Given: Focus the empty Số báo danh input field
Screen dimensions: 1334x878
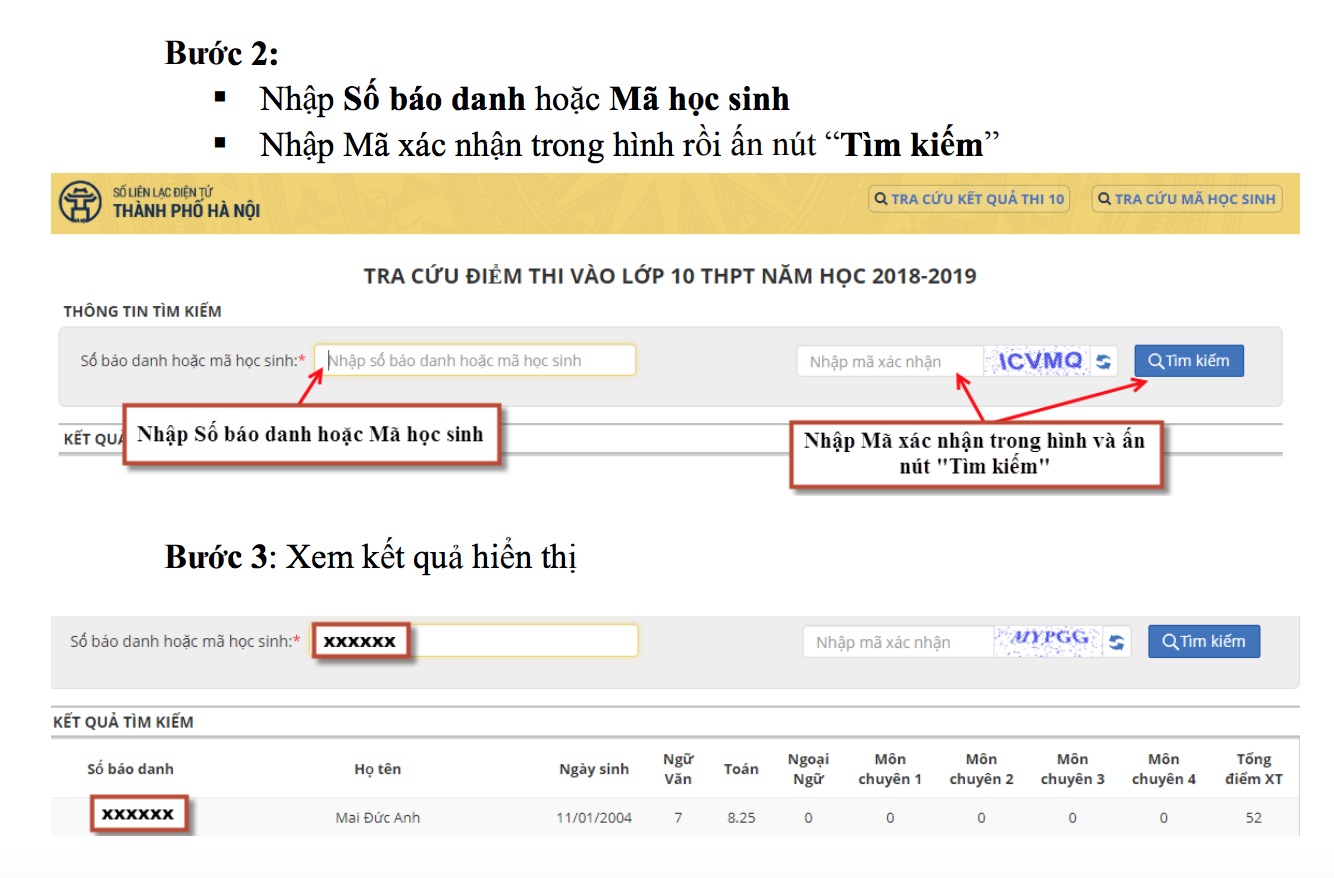Looking at the screenshot, I should click(475, 360).
